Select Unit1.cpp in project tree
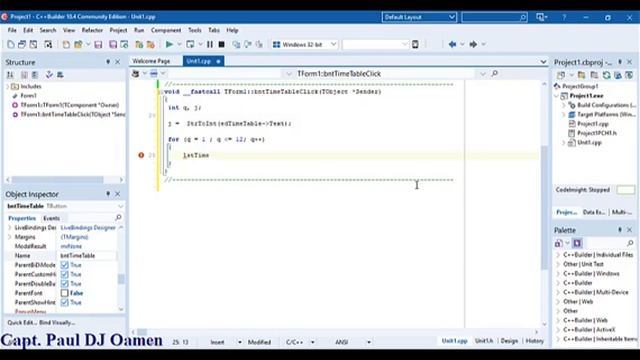This screenshot has width=640, height=360. pos(589,142)
